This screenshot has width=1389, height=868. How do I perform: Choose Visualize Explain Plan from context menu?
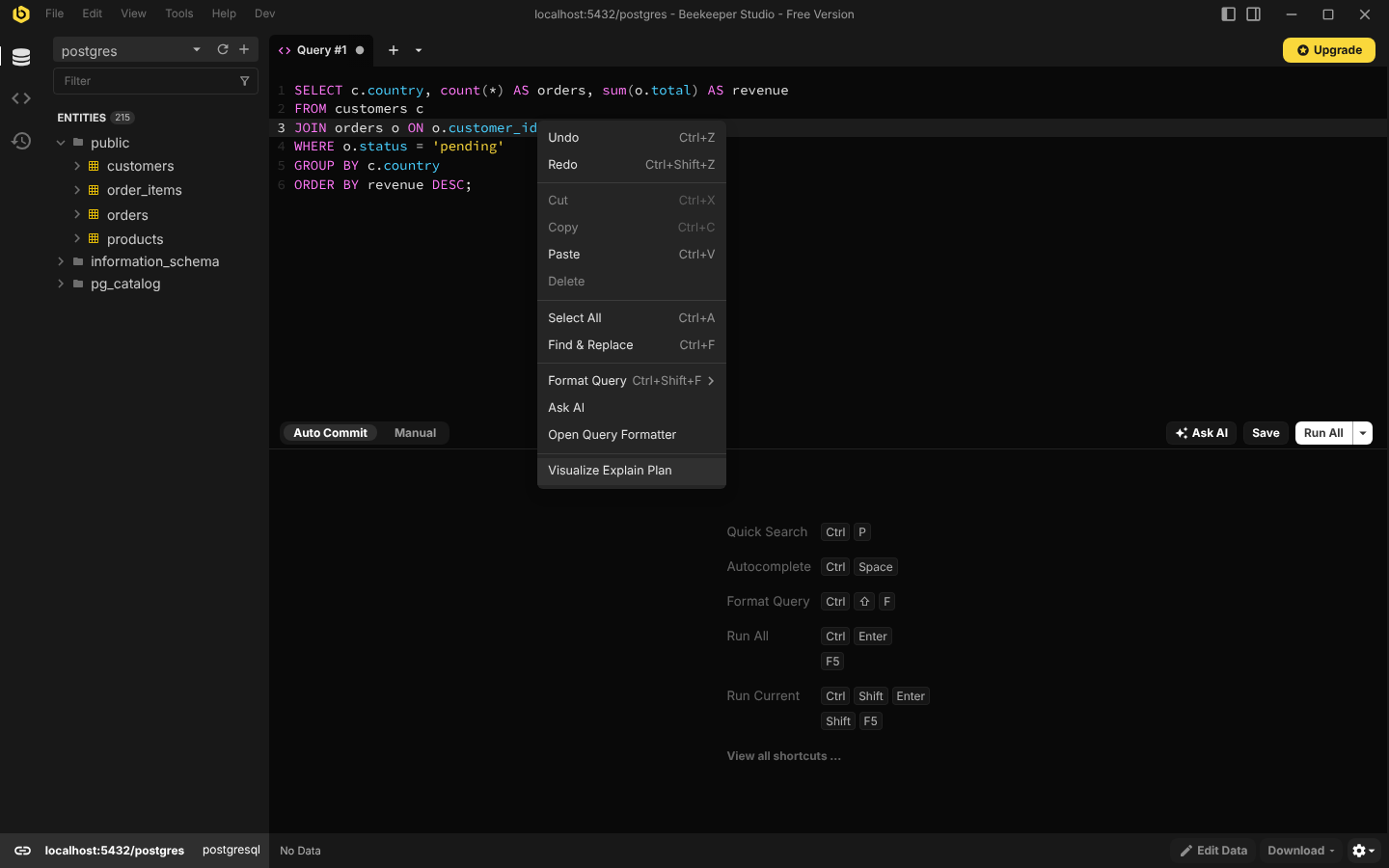tap(632, 471)
